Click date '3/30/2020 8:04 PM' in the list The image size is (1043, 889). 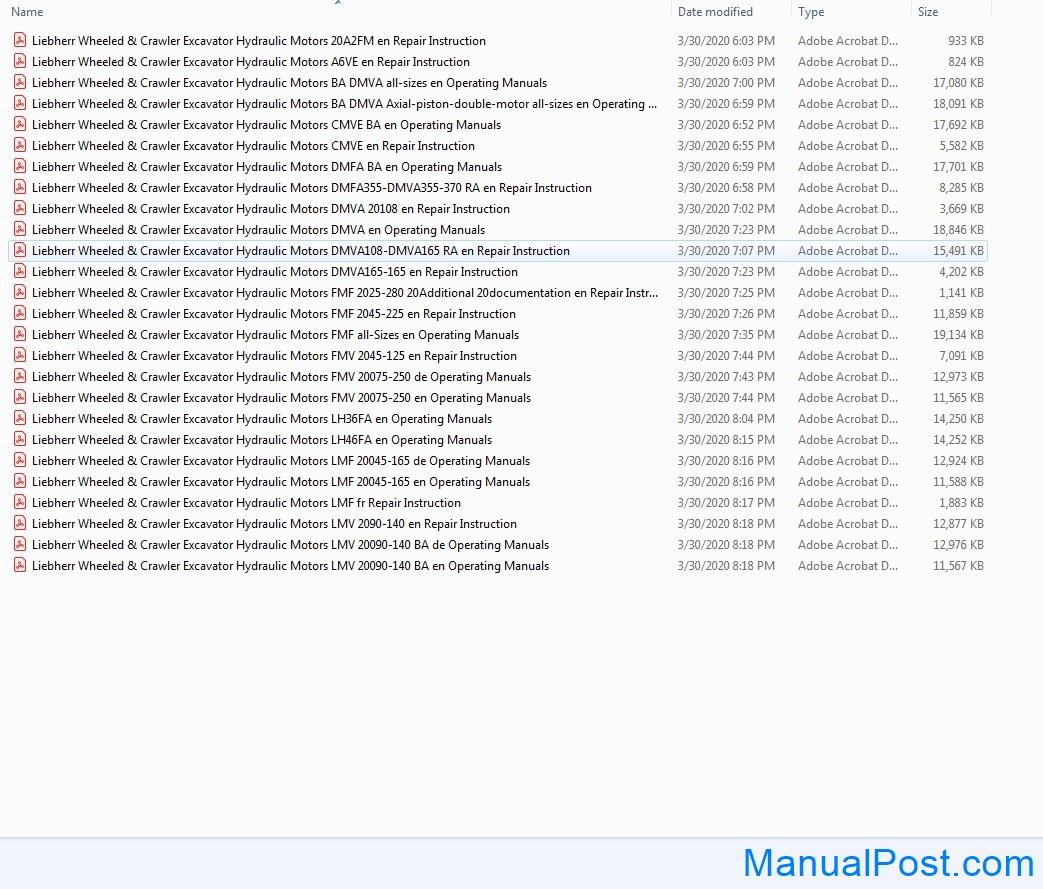click(x=726, y=419)
